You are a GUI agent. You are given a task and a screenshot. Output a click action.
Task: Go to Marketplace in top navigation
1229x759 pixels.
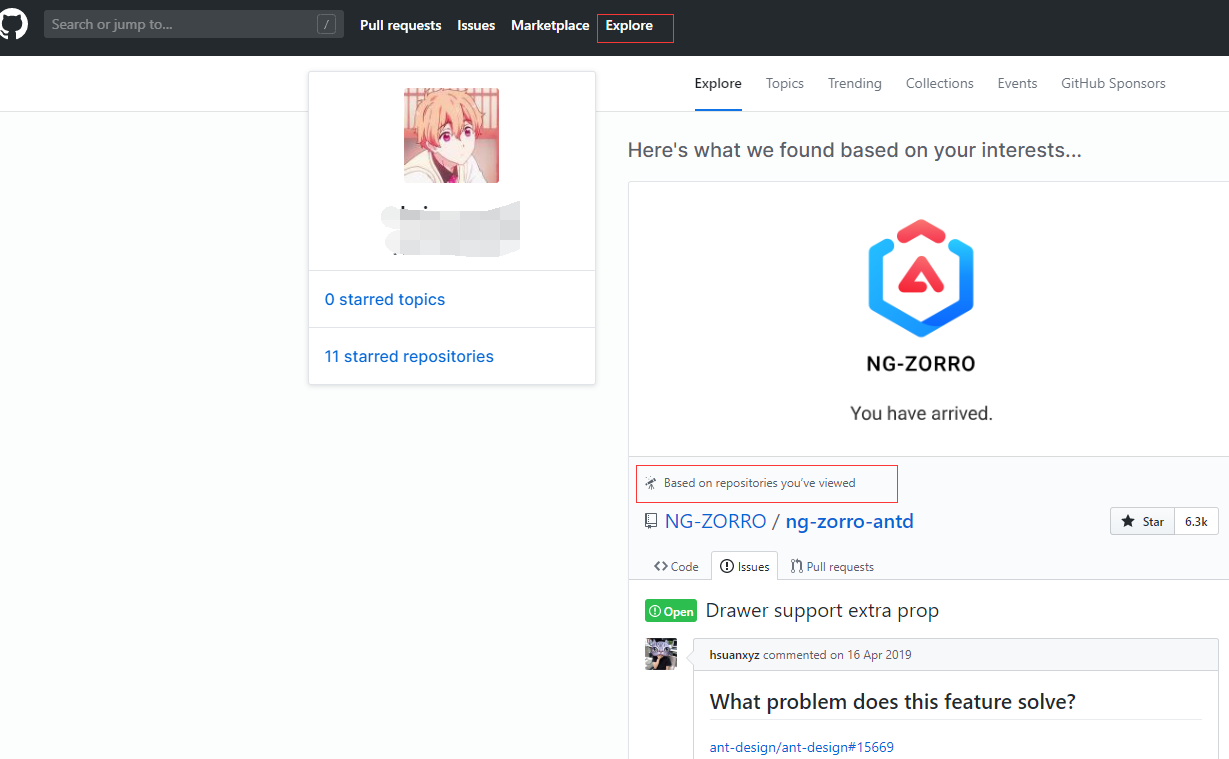[x=550, y=25]
